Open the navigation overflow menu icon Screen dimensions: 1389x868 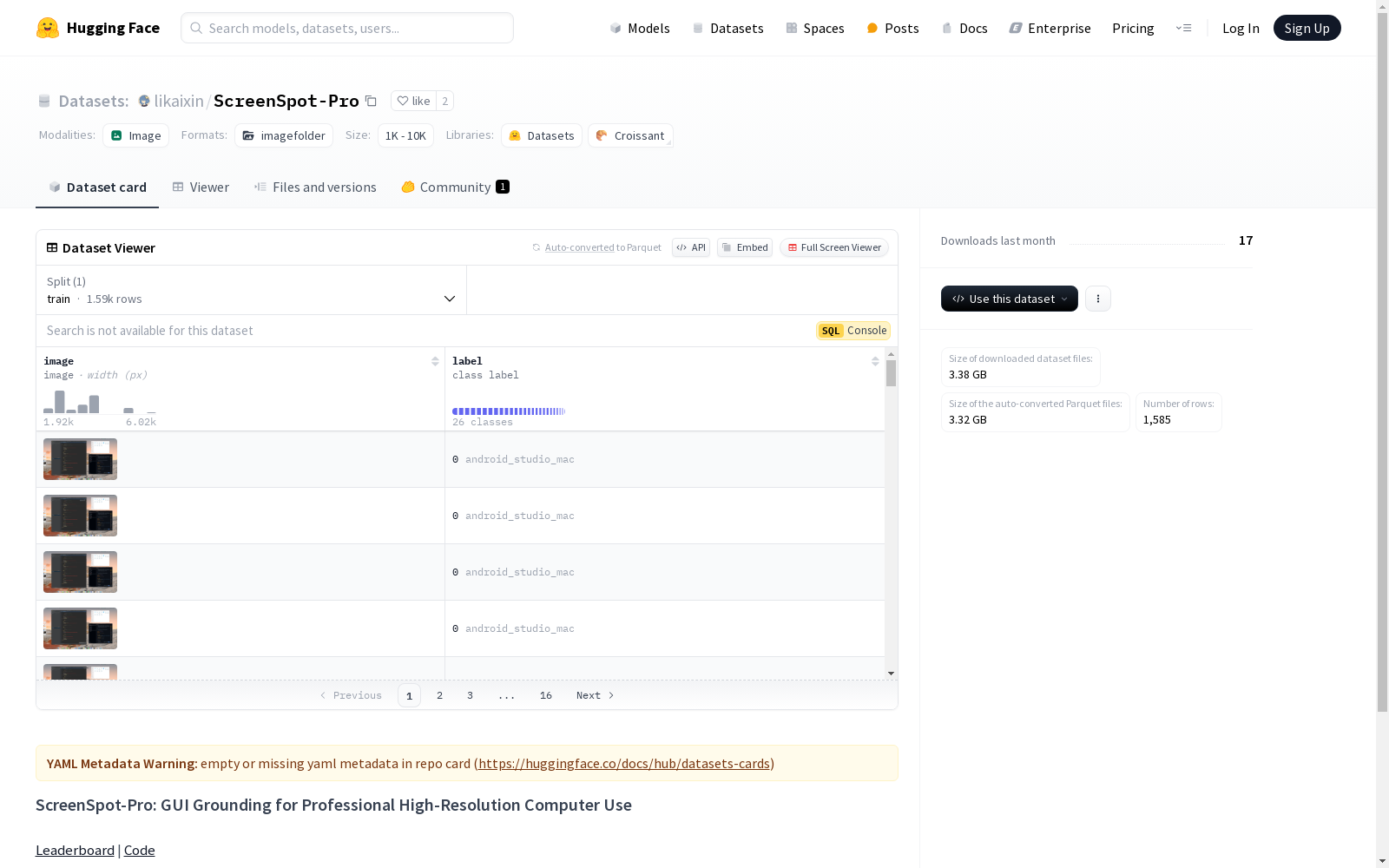point(1183,28)
